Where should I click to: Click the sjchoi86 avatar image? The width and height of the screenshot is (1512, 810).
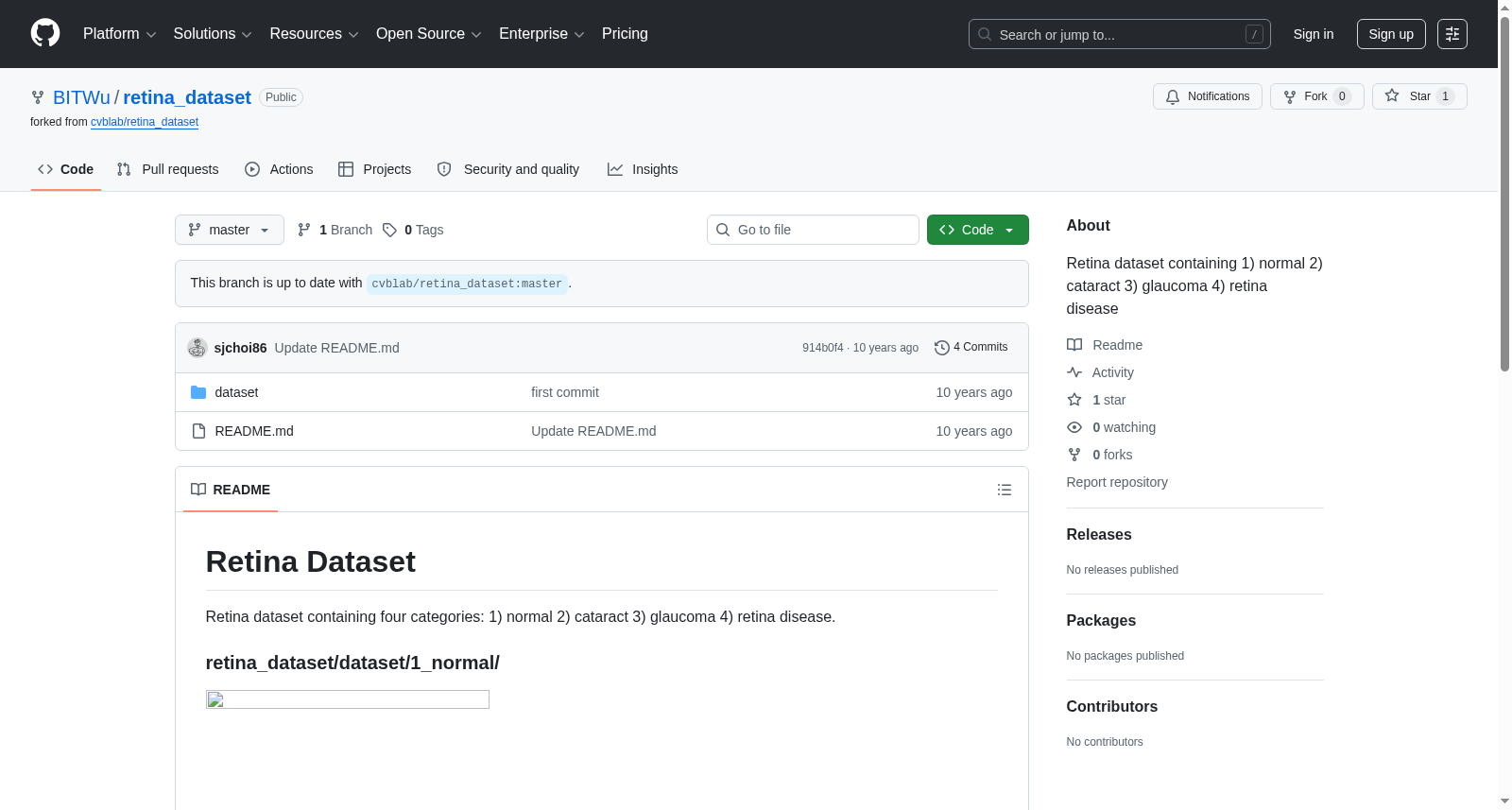(x=198, y=348)
